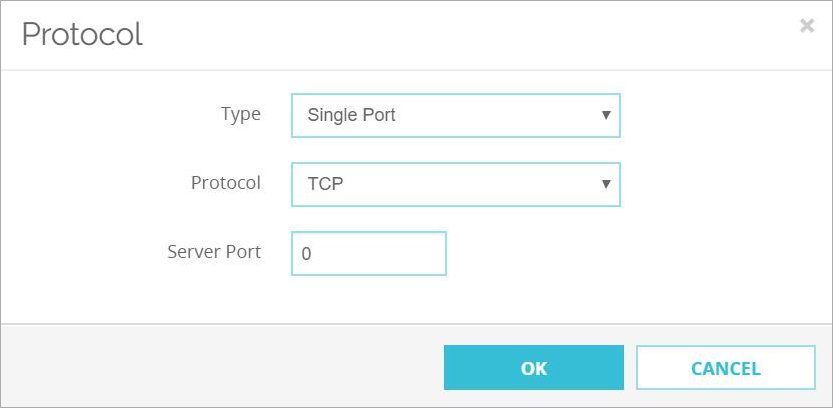Click empty space right of Server Port field
The width and height of the screenshot is (833, 408).
(x=620, y=254)
